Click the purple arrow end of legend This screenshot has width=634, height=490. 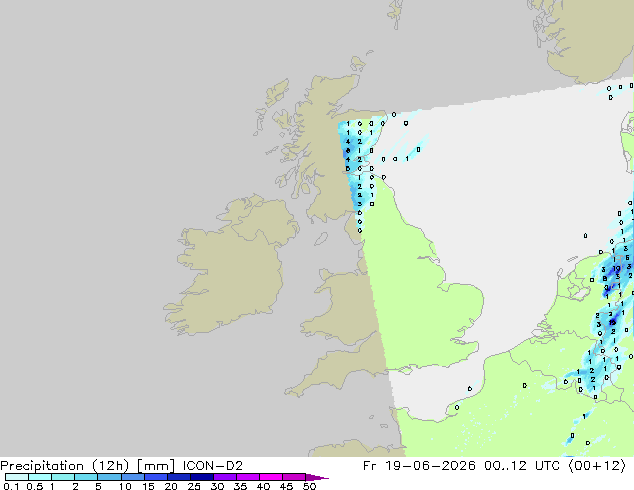[x=317, y=477]
